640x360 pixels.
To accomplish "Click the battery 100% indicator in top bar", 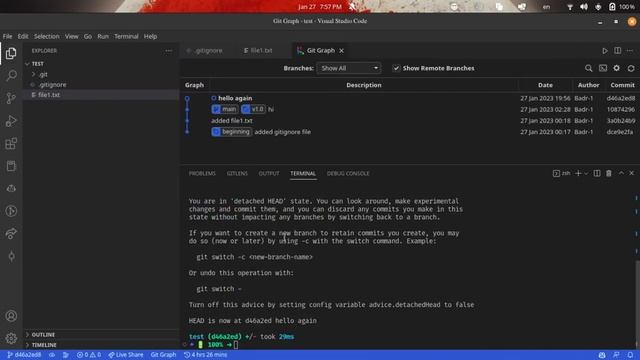I will tap(622, 7).
